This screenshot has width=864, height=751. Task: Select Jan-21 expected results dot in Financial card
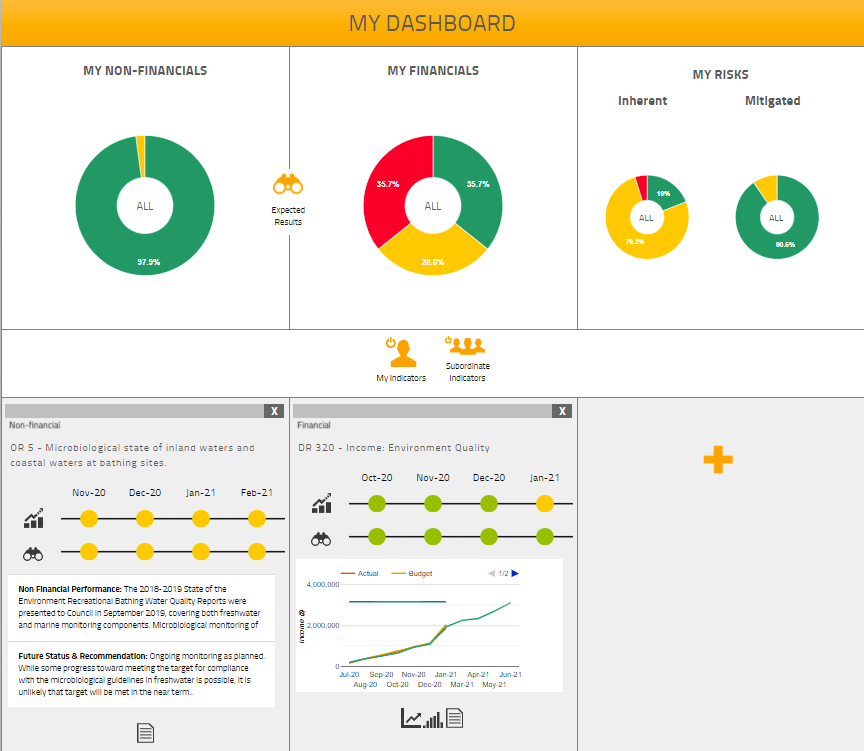click(545, 537)
